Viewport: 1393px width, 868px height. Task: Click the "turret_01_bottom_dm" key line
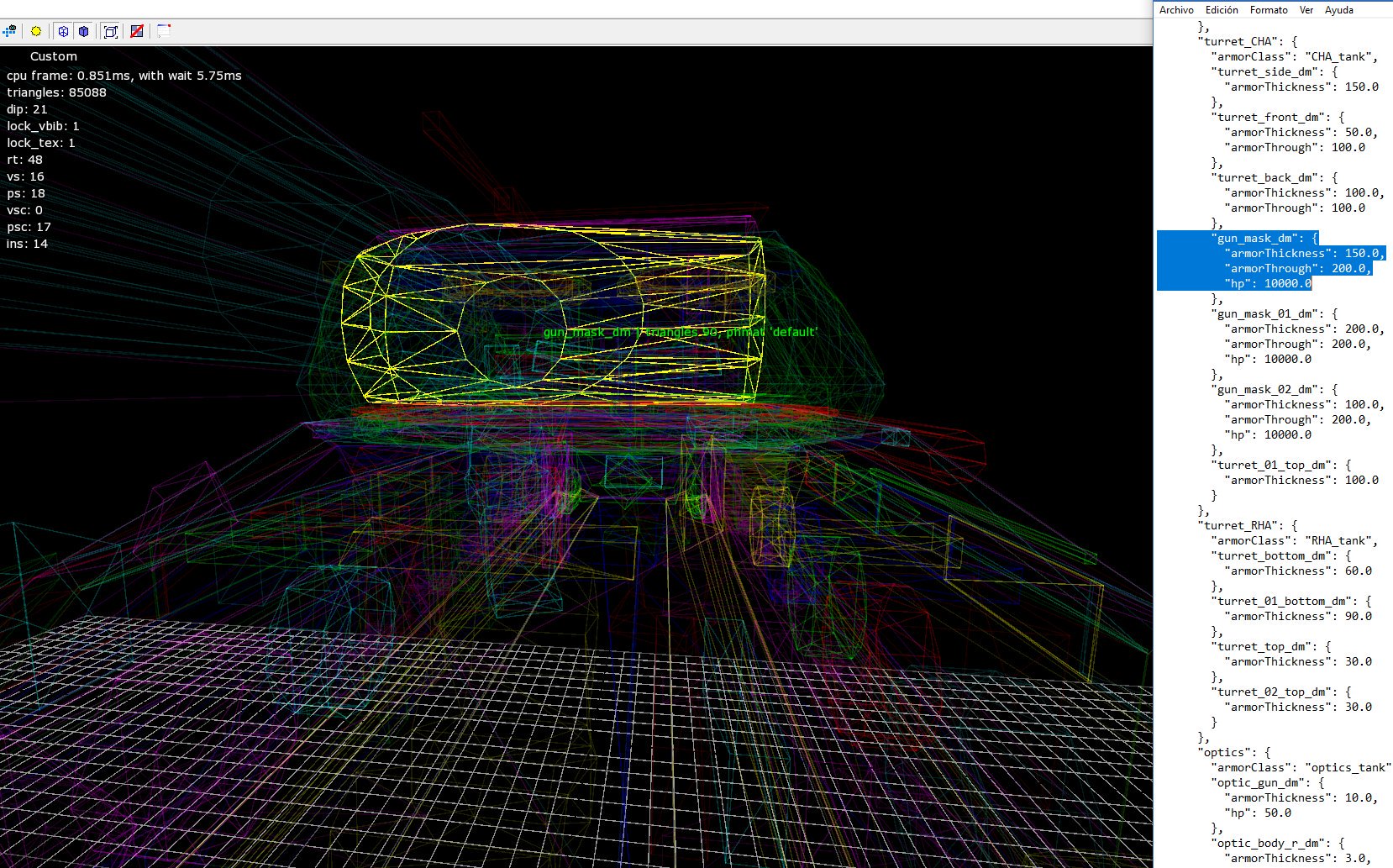(x=1291, y=601)
